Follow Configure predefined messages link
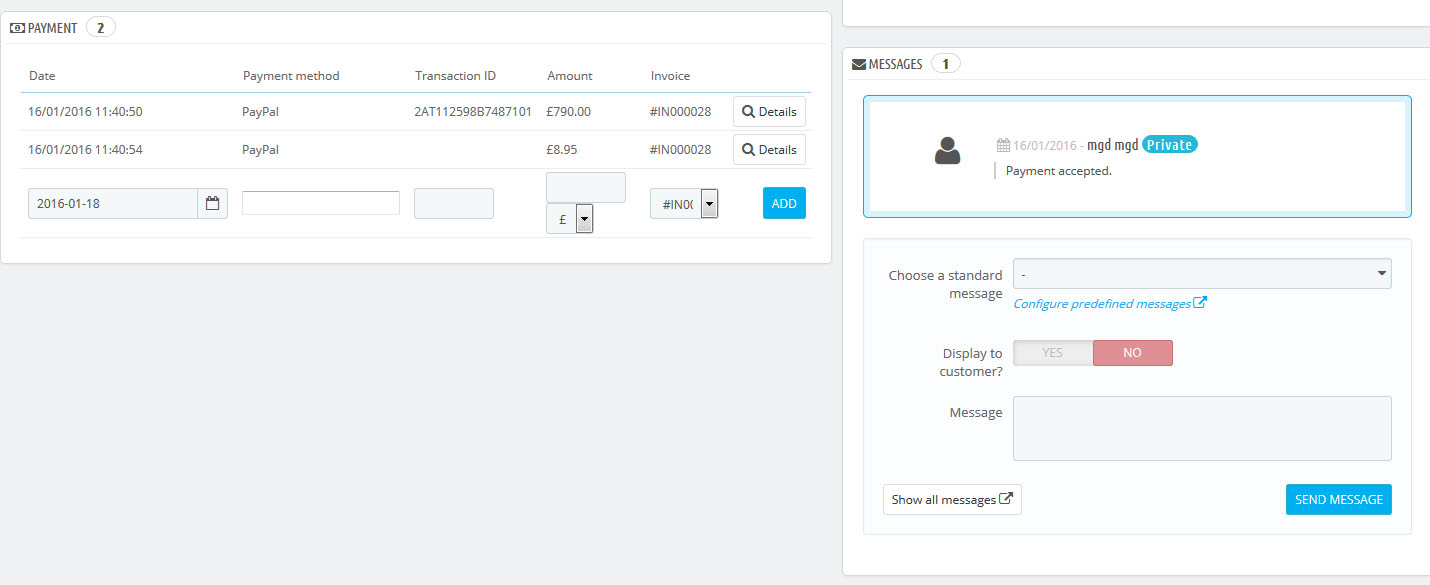The height and width of the screenshot is (585, 1430). coord(1110,303)
